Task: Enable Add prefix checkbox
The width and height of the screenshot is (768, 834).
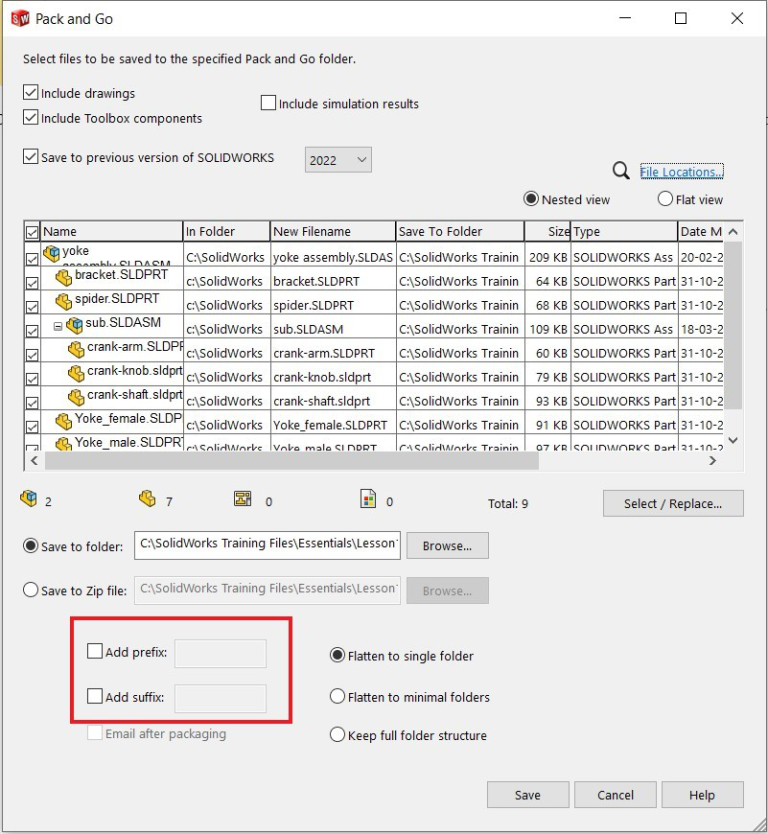Action: 95,651
